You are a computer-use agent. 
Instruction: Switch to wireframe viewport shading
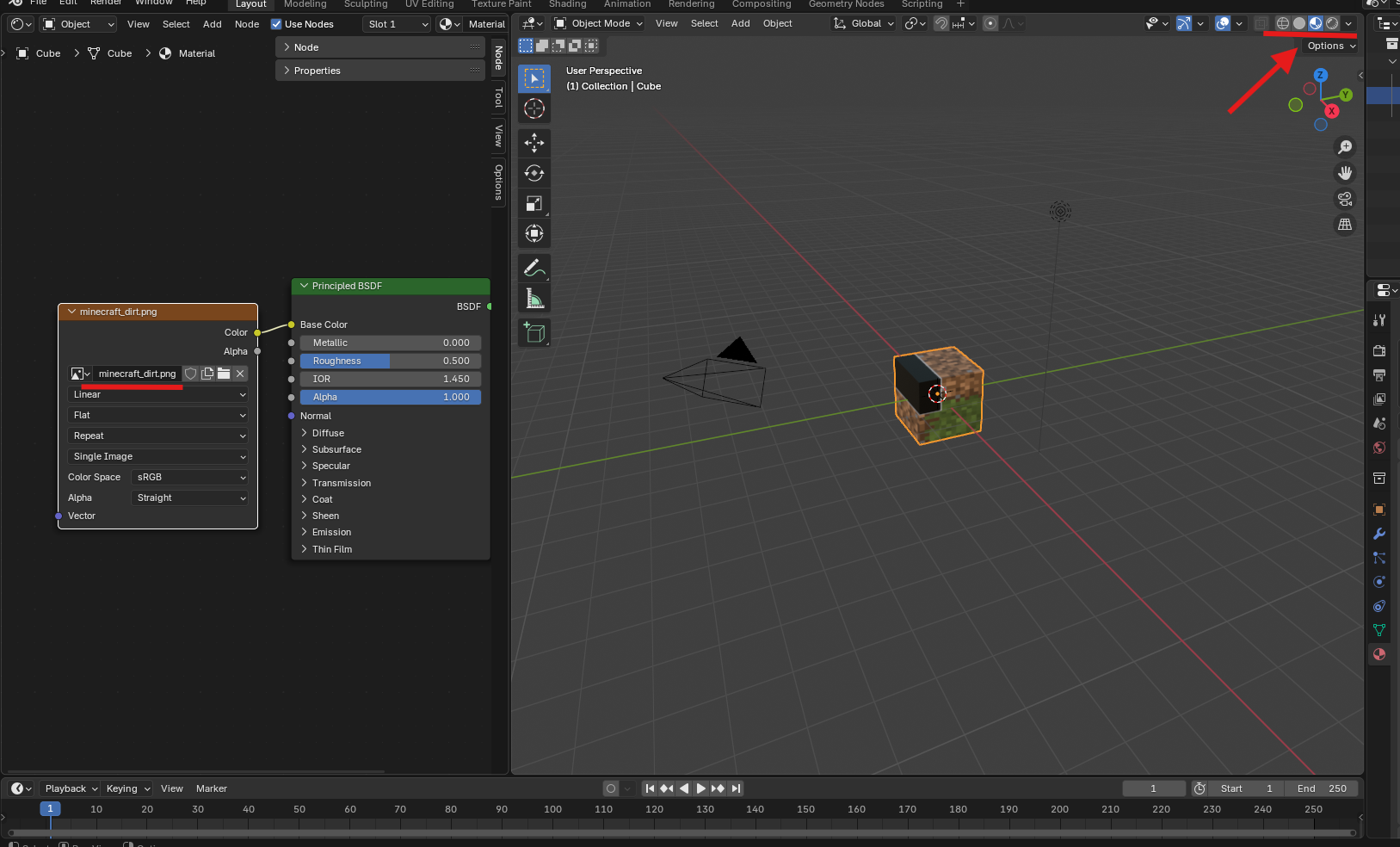pyautogui.click(x=1282, y=23)
